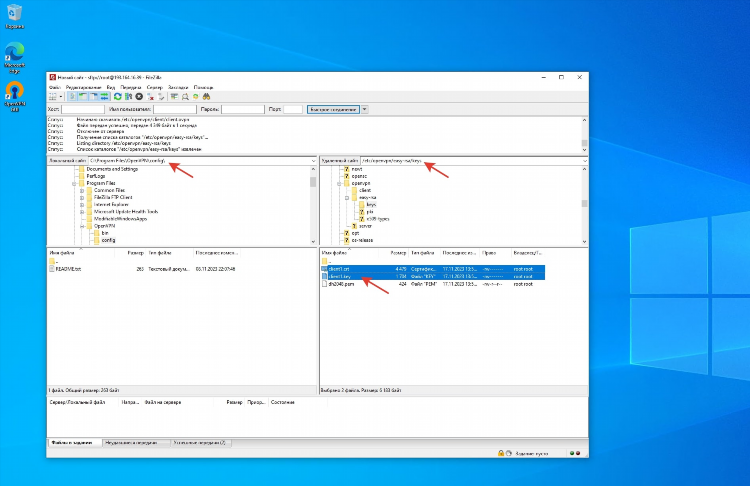Screen dimensions: 750x486
Task: Select client1.key in the remote file list
Action: tap(433, 276)
